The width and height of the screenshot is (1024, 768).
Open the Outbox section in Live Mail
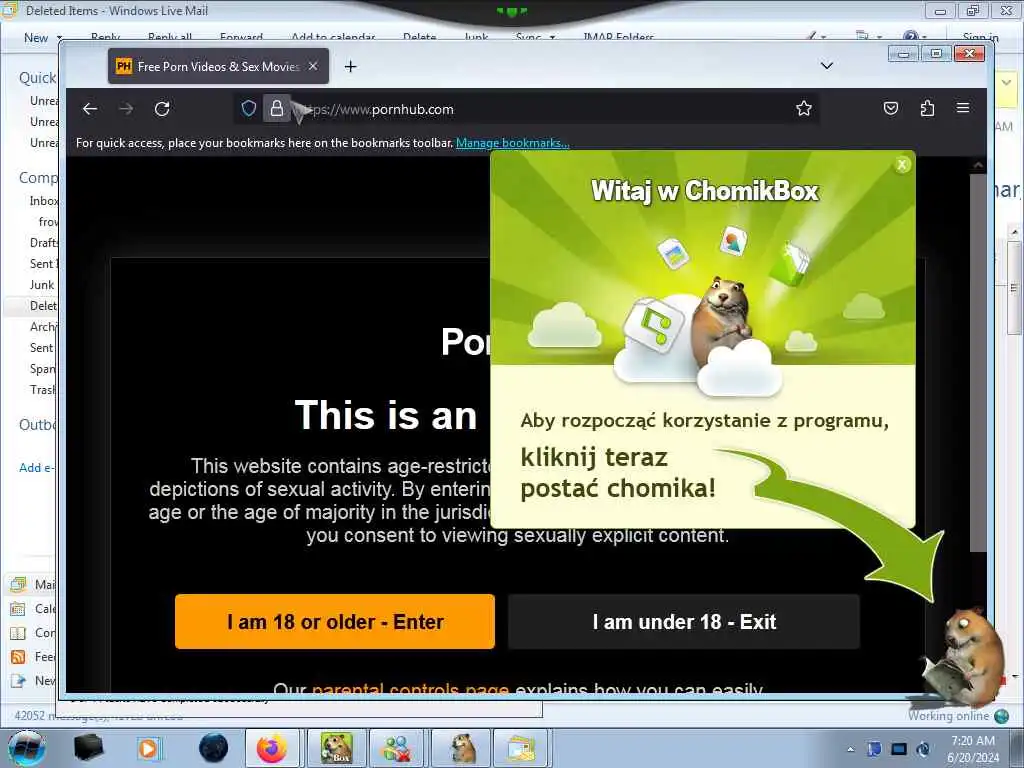pos(38,425)
